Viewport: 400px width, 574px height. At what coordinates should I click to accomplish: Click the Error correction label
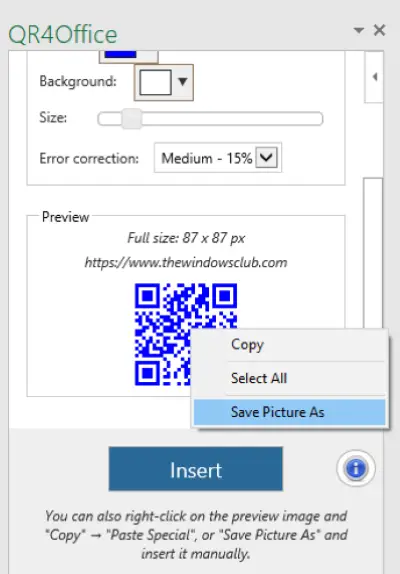coord(89,159)
